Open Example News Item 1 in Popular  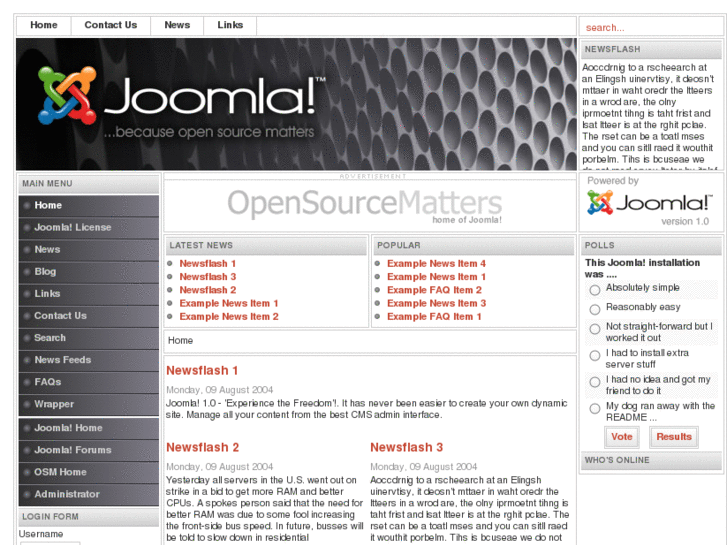(x=436, y=277)
